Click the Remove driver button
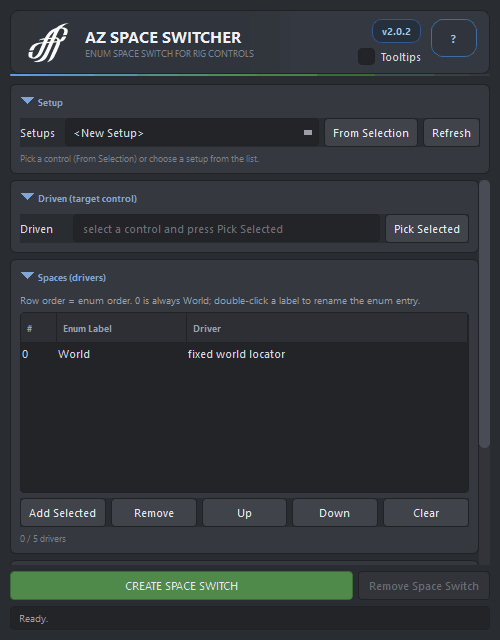Viewport: 500px width, 640px height. (154, 513)
